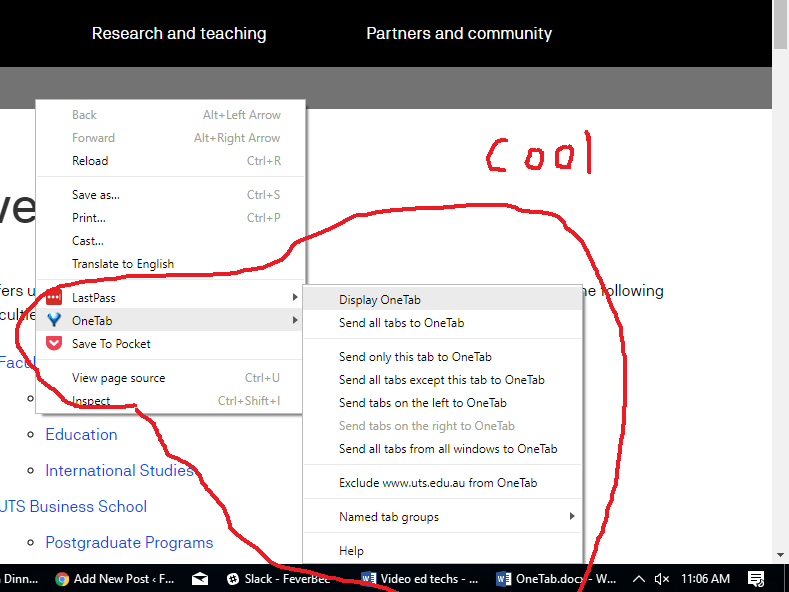The height and width of the screenshot is (592, 789).
Task: Choose View page source
Action: tap(171, 378)
